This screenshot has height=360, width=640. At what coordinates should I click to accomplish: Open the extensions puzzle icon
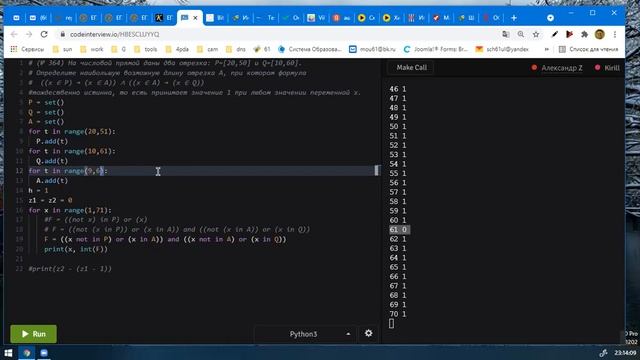point(584,35)
